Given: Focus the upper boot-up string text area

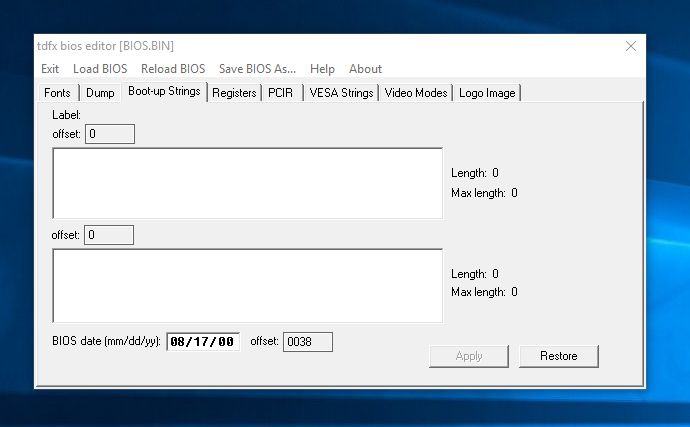Looking at the screenshot, I should (x=248, y=183).
